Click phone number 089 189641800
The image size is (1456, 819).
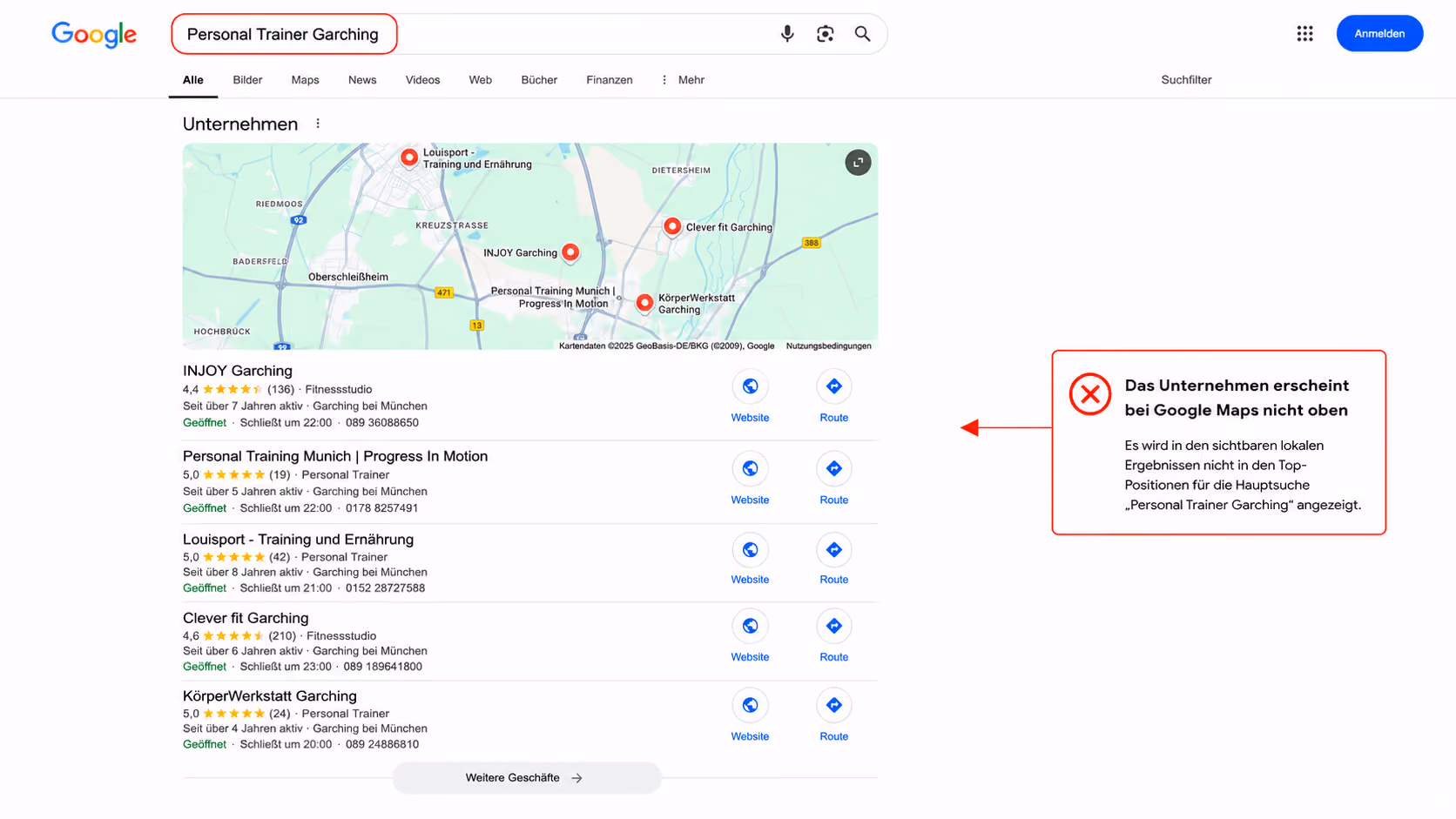(382, 667)
